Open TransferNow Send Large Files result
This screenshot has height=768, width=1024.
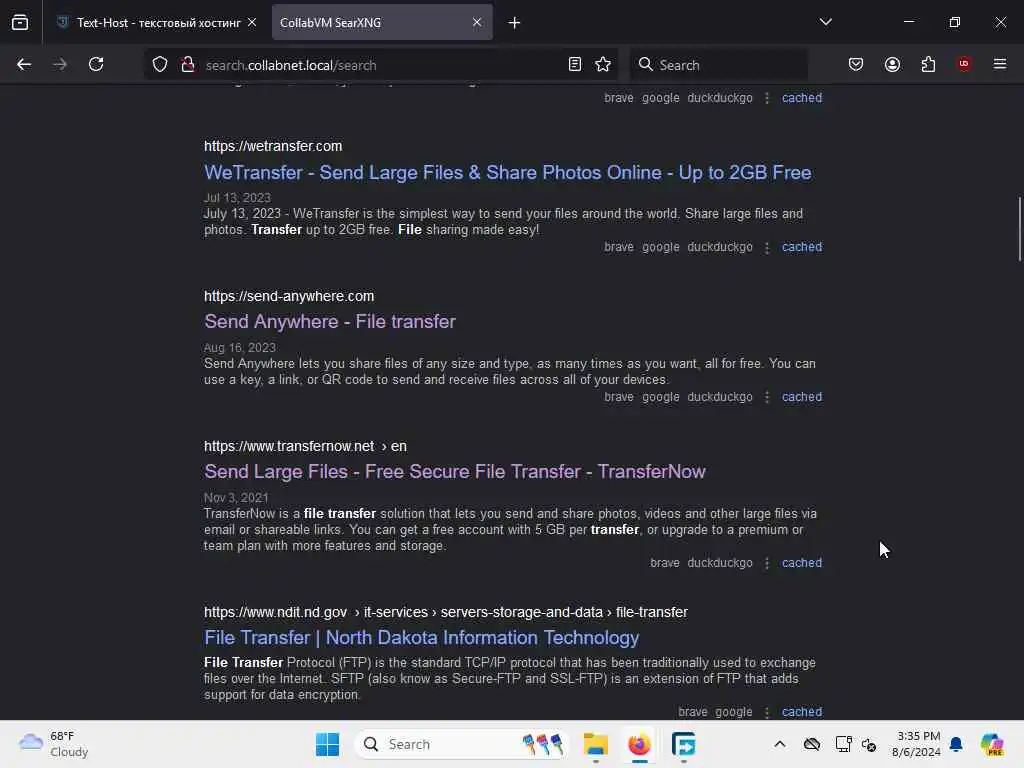pyautogui.click(x=455, y=472)
